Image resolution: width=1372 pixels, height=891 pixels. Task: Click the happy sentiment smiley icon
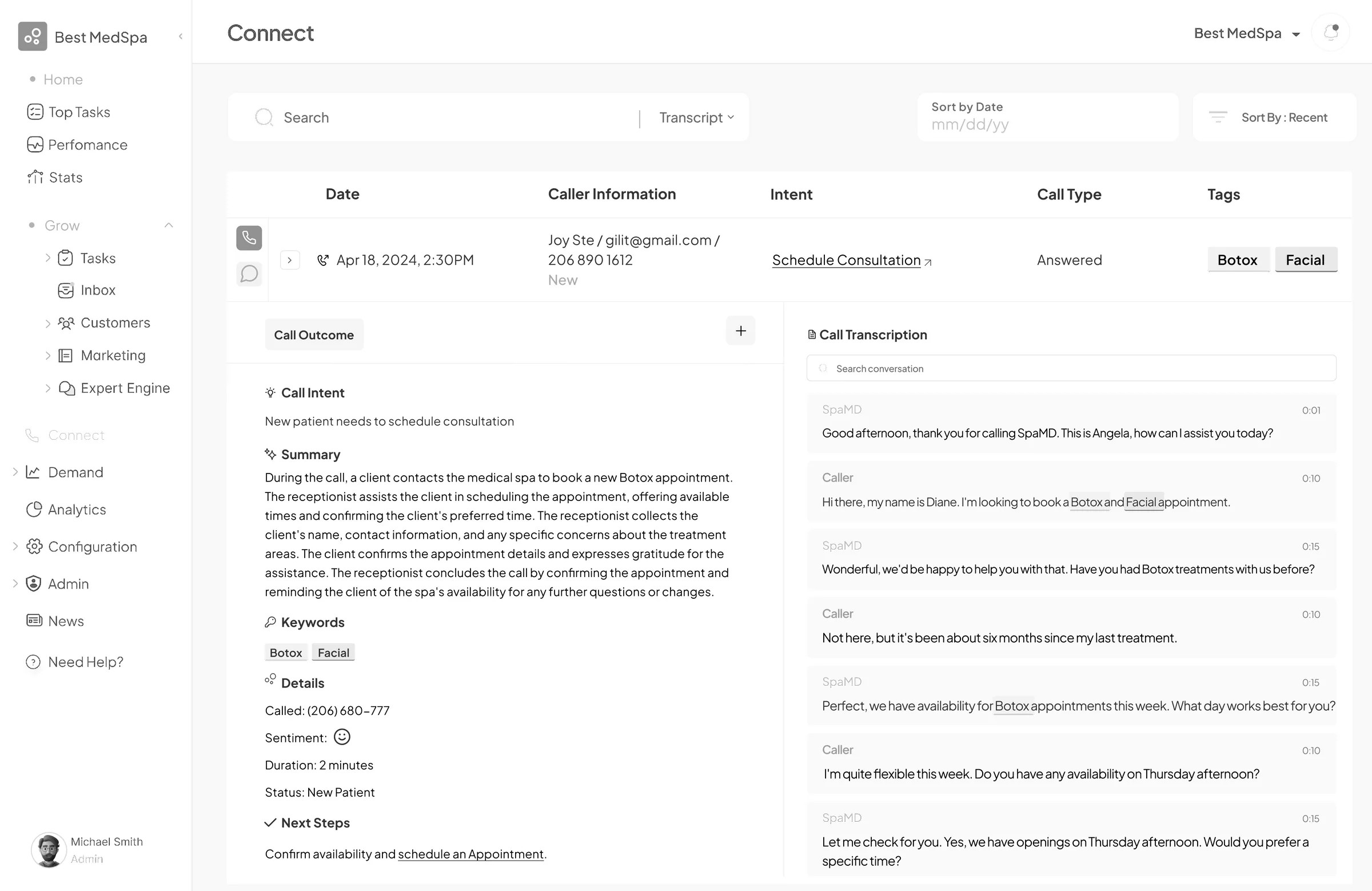coord(342,737)
